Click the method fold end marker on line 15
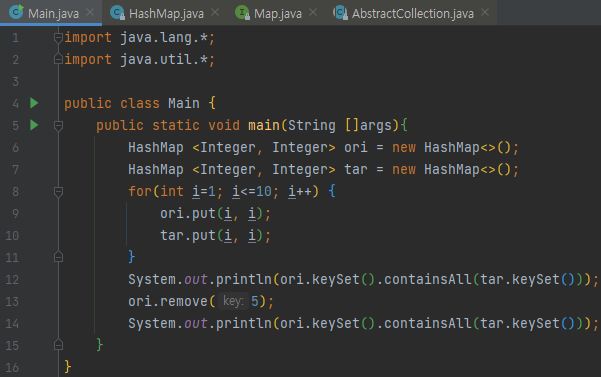601x377 pixels. pos(58,345)
